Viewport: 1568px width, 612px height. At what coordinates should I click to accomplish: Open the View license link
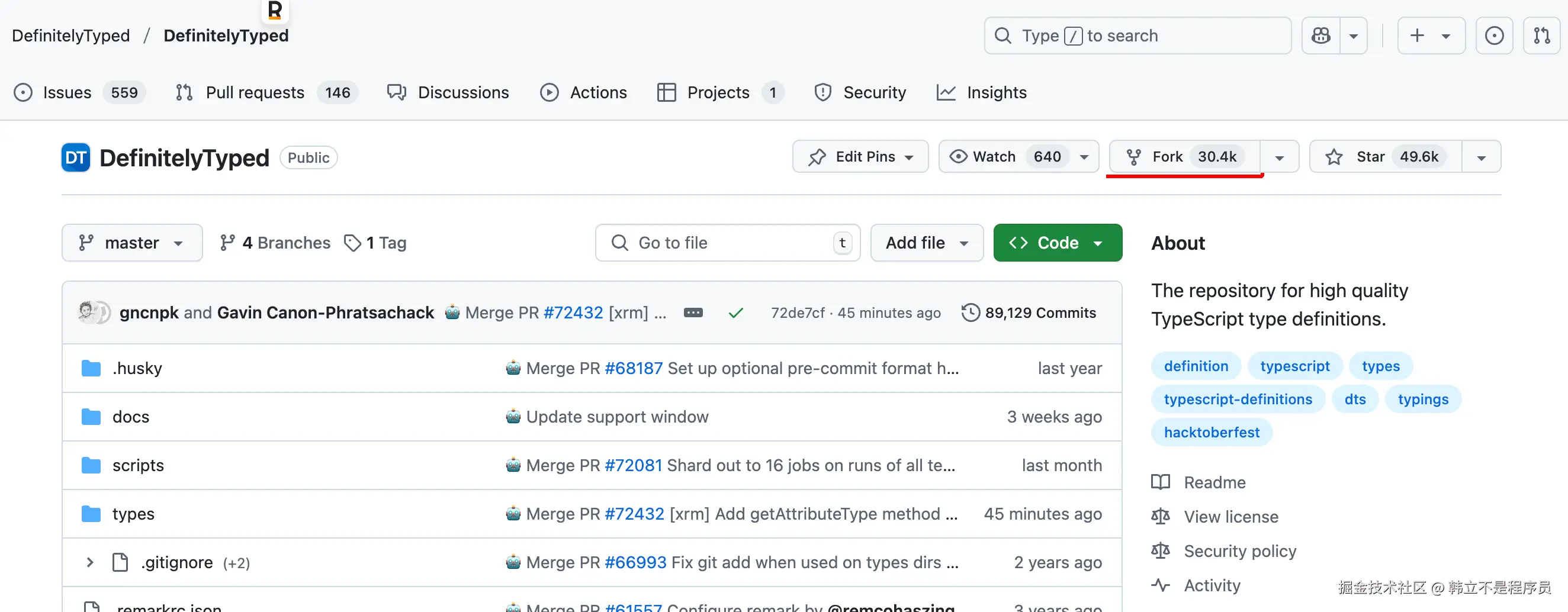(x=1215, y=517)
